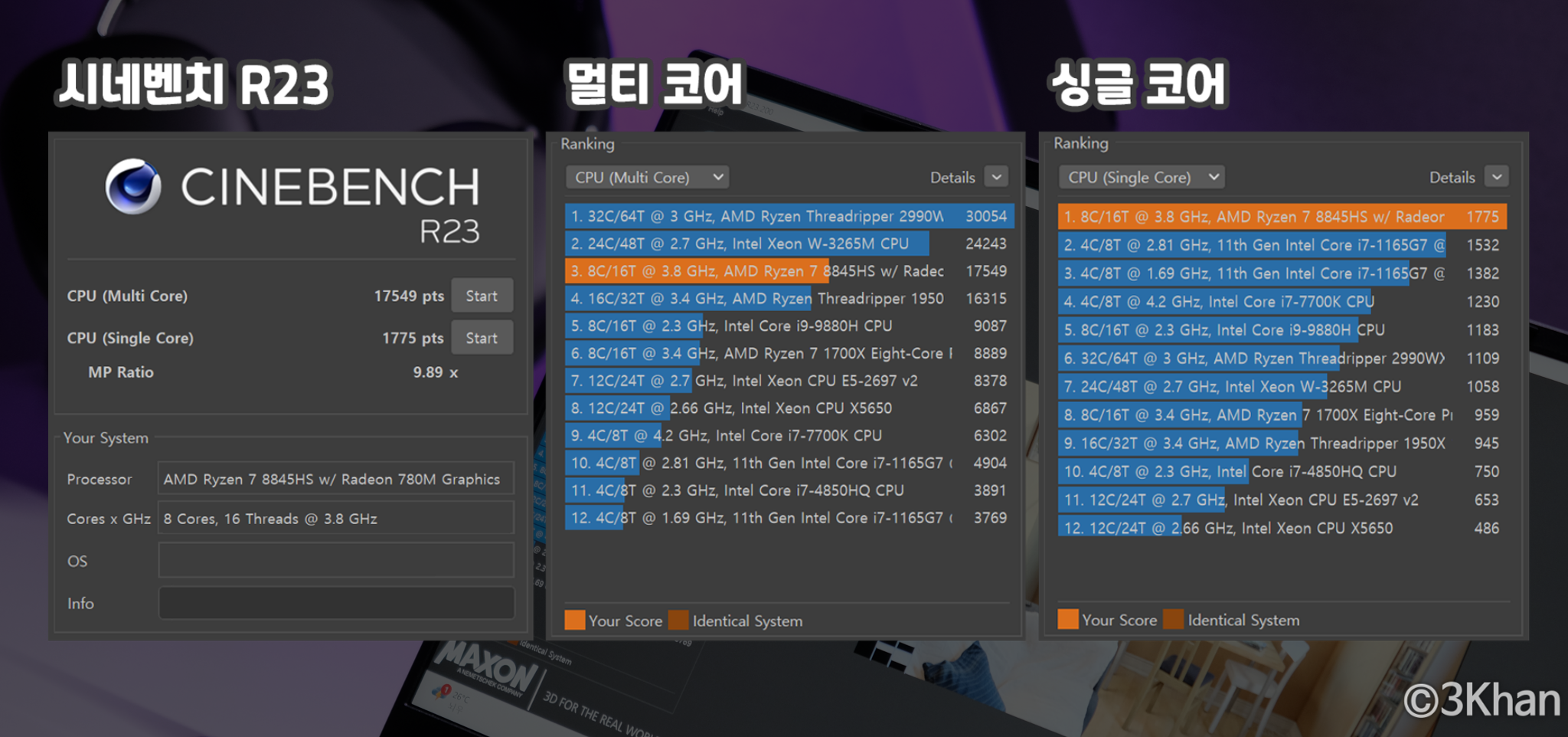The height and width of the screenshot is (737, 1568).
Task: Click the empty OS field
Action: tap(335, 560)
